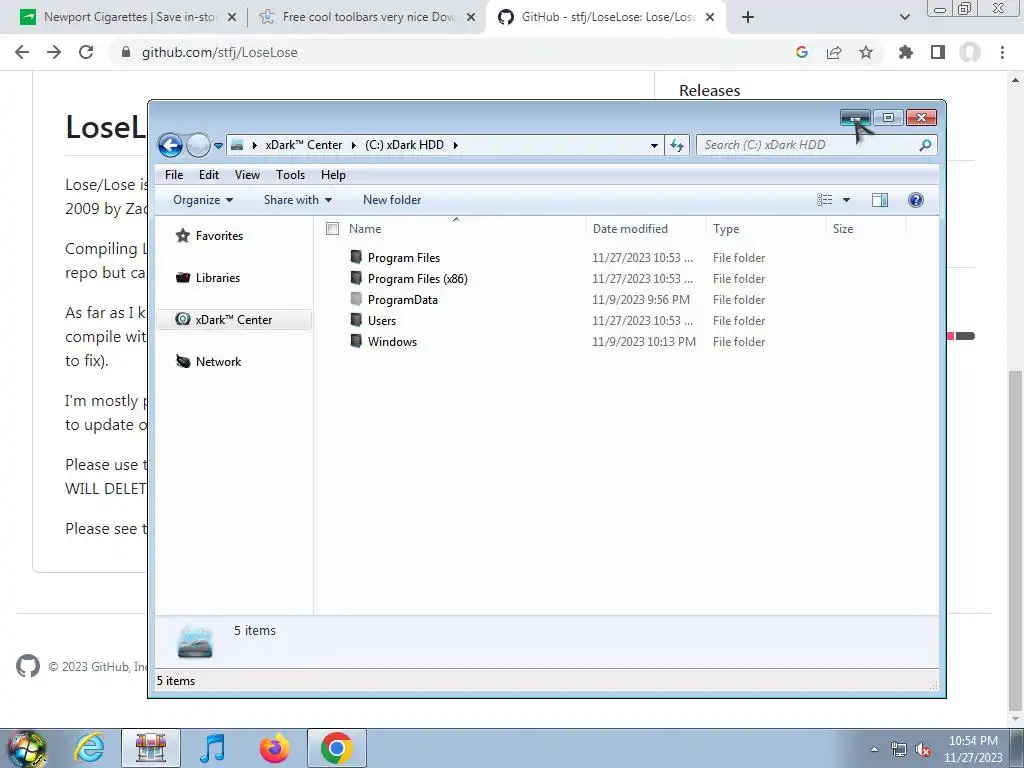The image size is (1024, 768).
Task: Sort by the Size column header
Action: (843, 229)
